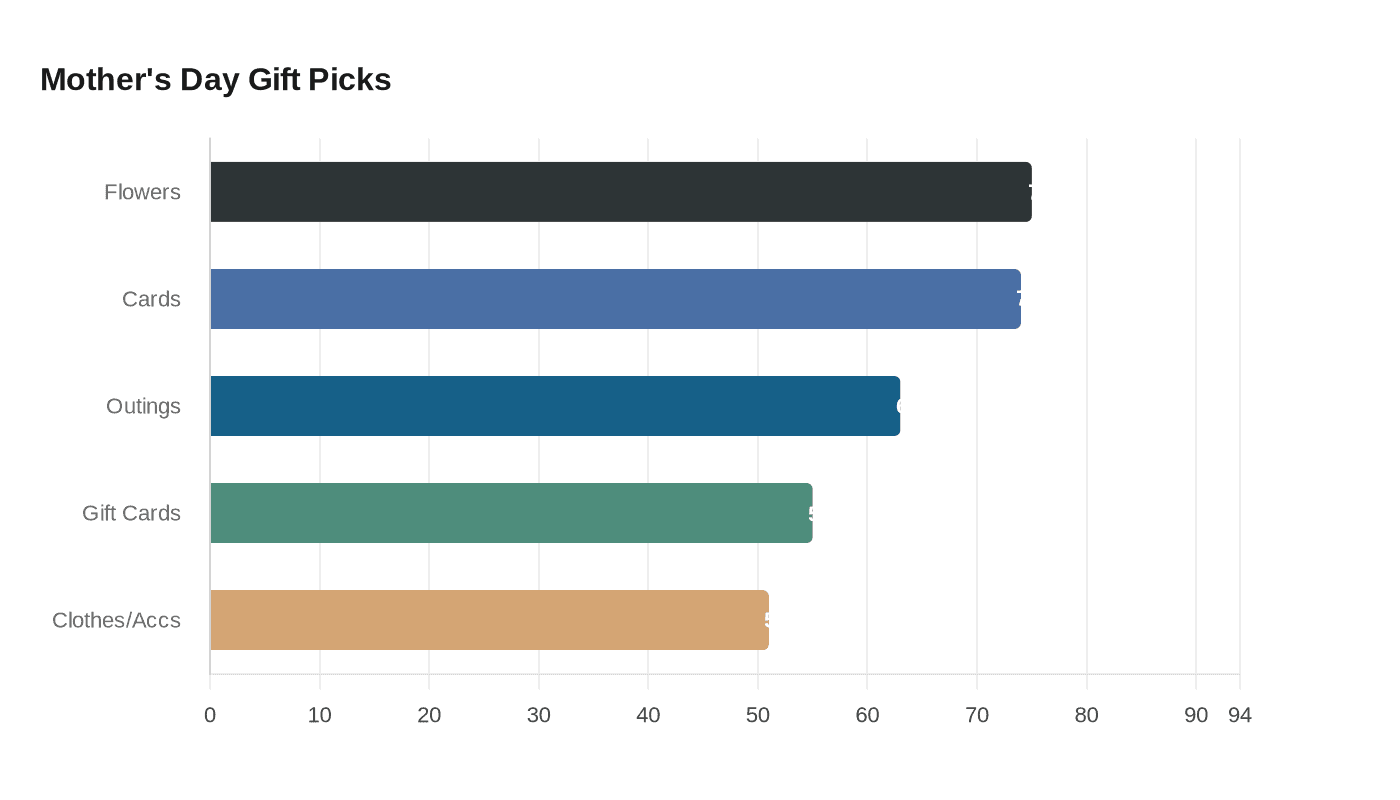
Task: Click the Gift Cards axis label
Action: (x=131, y=513)
